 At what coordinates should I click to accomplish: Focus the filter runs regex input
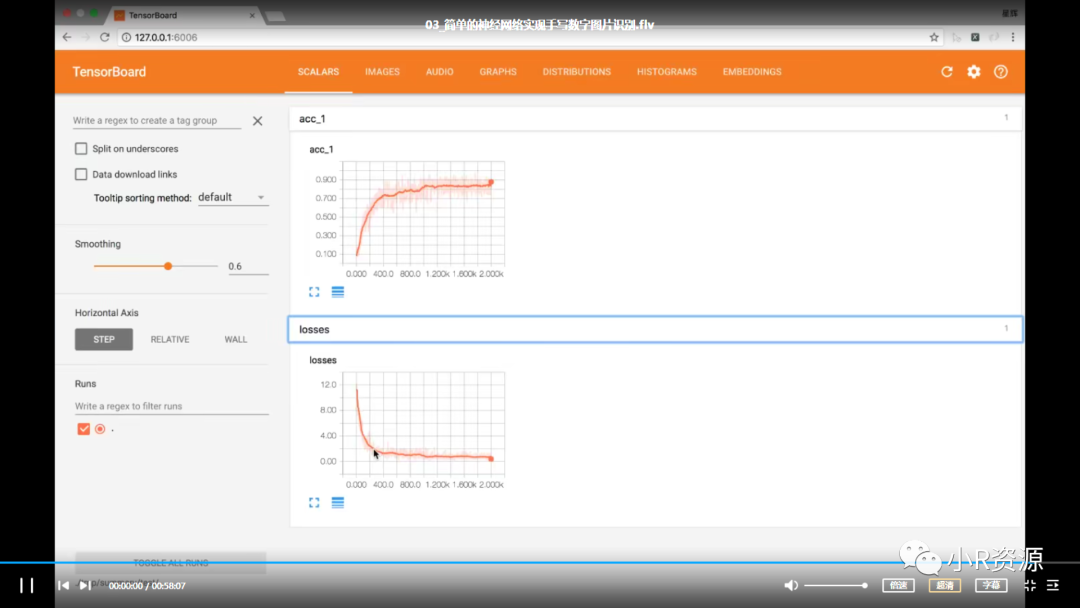point(172,406)
